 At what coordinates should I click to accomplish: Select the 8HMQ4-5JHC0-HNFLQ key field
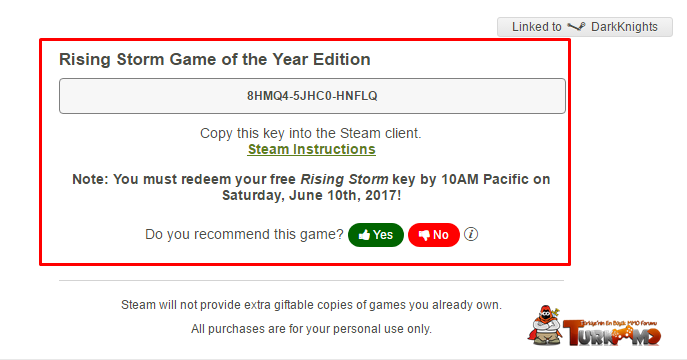click(x=312, y=96)
